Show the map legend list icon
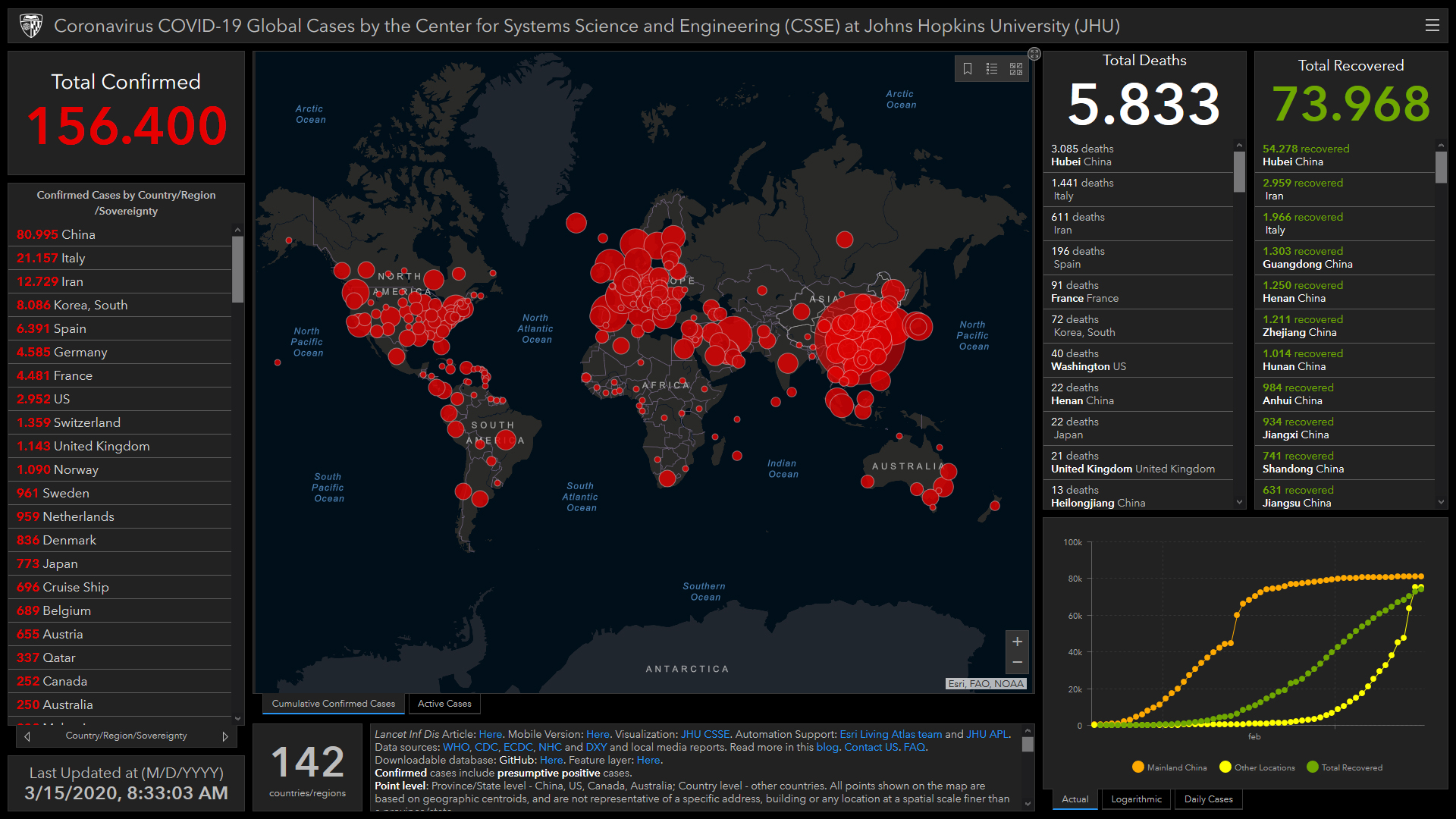 tap(992, 69)
